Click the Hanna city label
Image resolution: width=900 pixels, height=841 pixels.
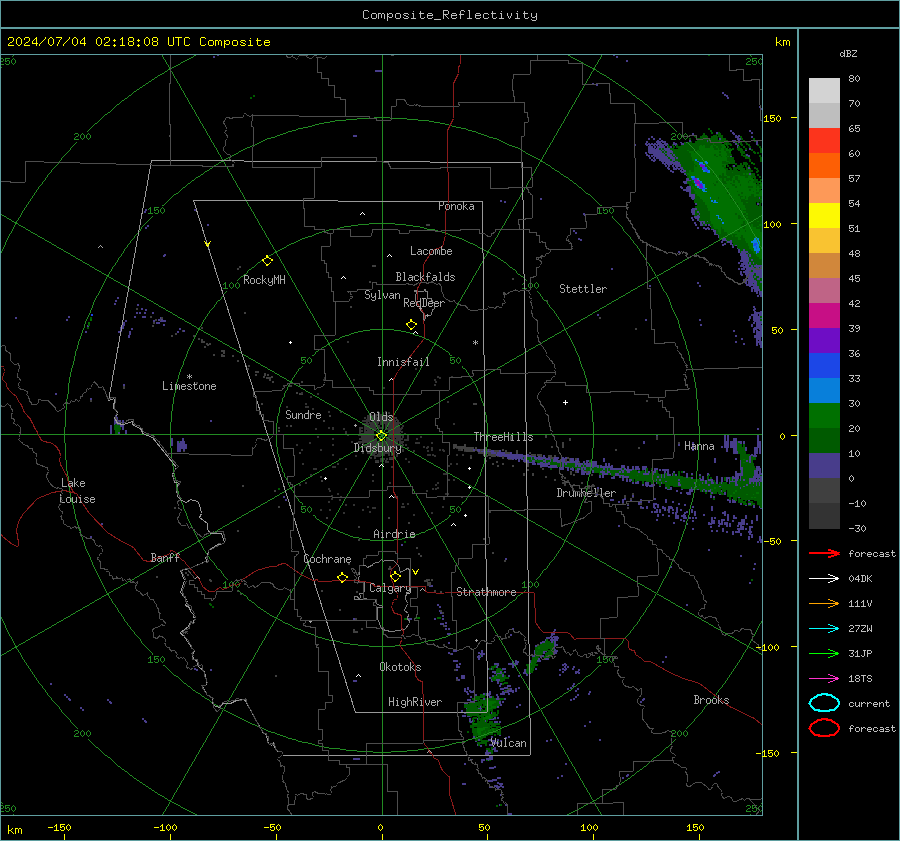[699, 446]
